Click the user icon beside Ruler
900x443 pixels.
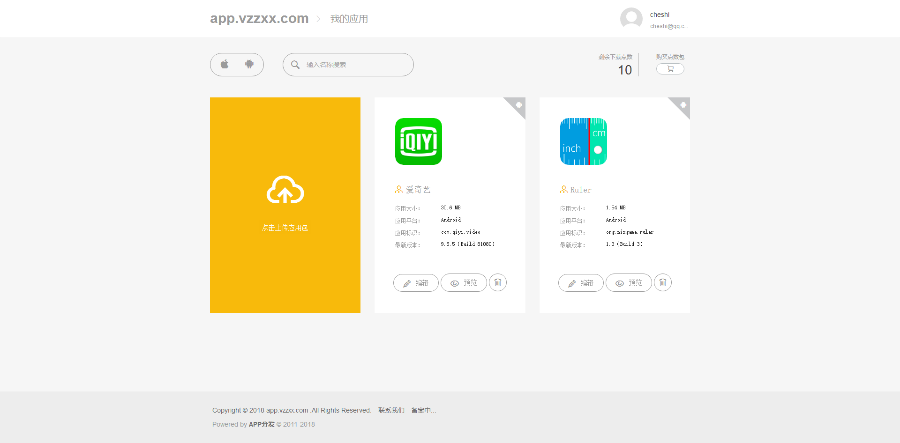(x=564, y=189)
